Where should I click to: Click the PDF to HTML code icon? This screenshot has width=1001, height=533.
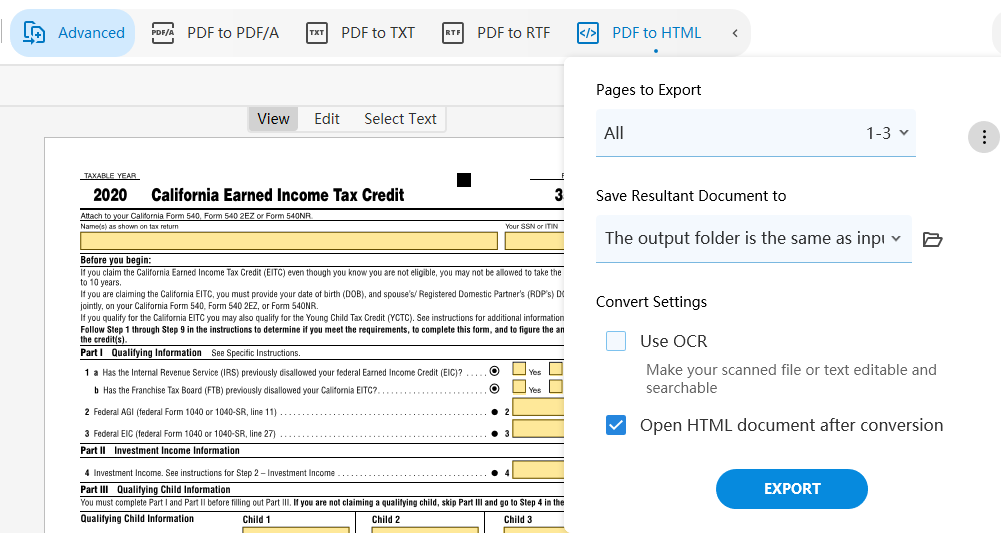[587, 33]
